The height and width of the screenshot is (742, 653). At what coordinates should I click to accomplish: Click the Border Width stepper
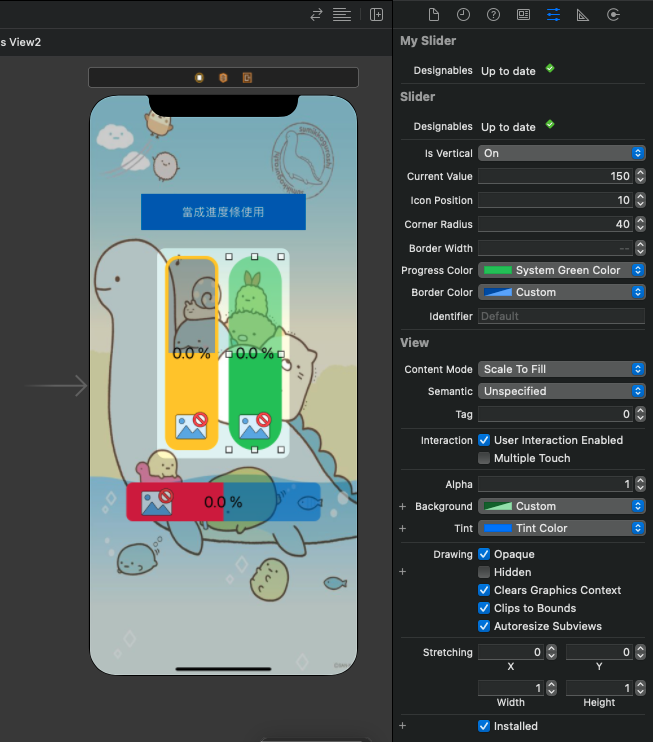640,248
